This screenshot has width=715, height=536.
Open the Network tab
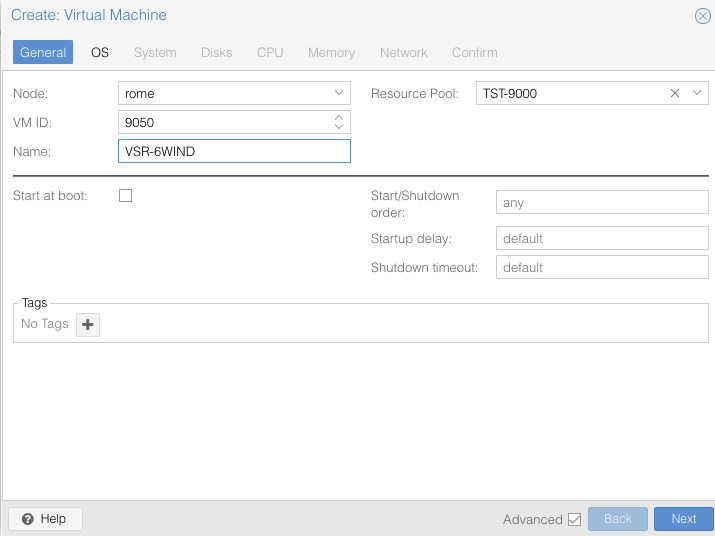404,52
